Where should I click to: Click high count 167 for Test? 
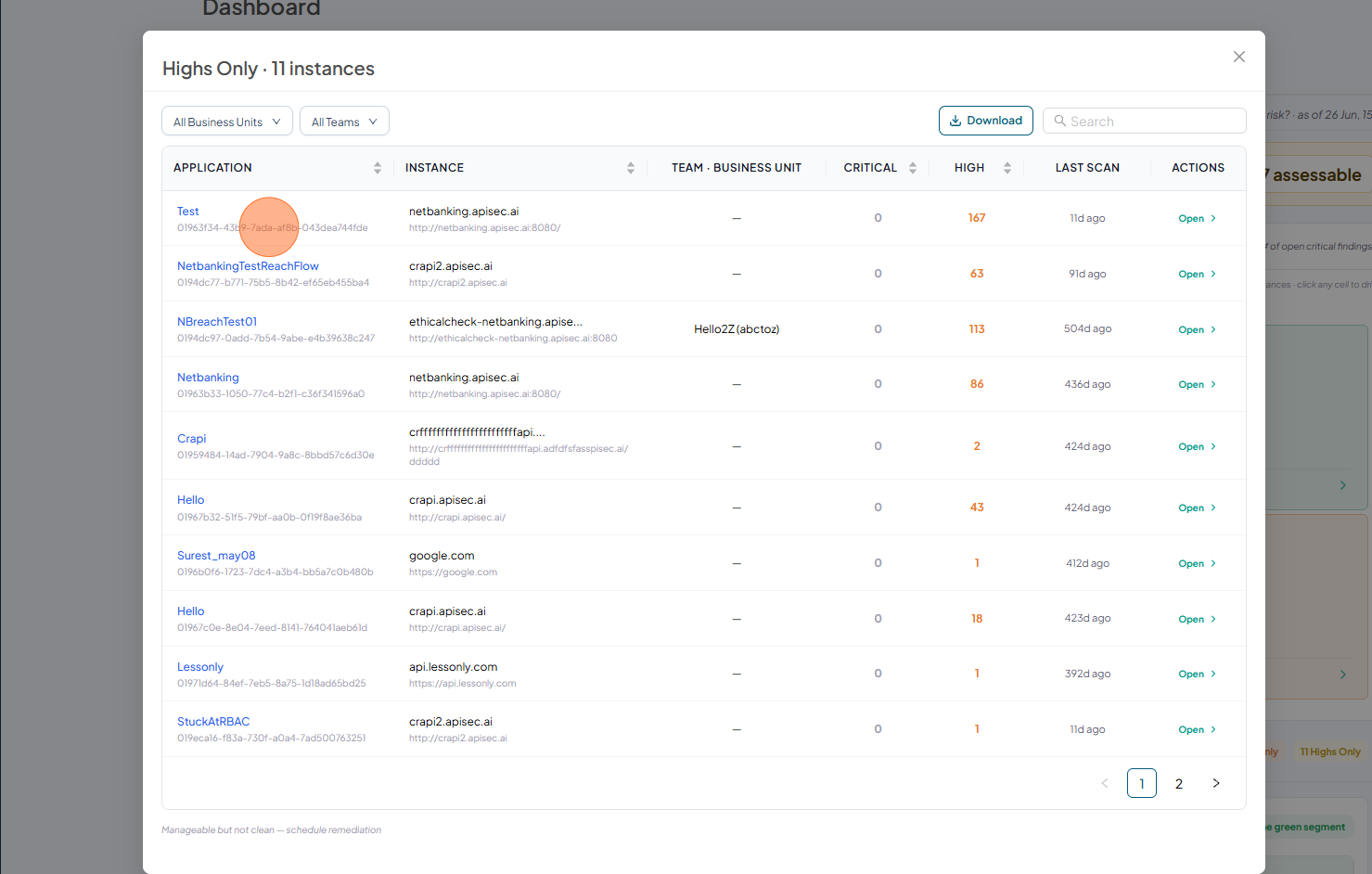pos(977,218)
